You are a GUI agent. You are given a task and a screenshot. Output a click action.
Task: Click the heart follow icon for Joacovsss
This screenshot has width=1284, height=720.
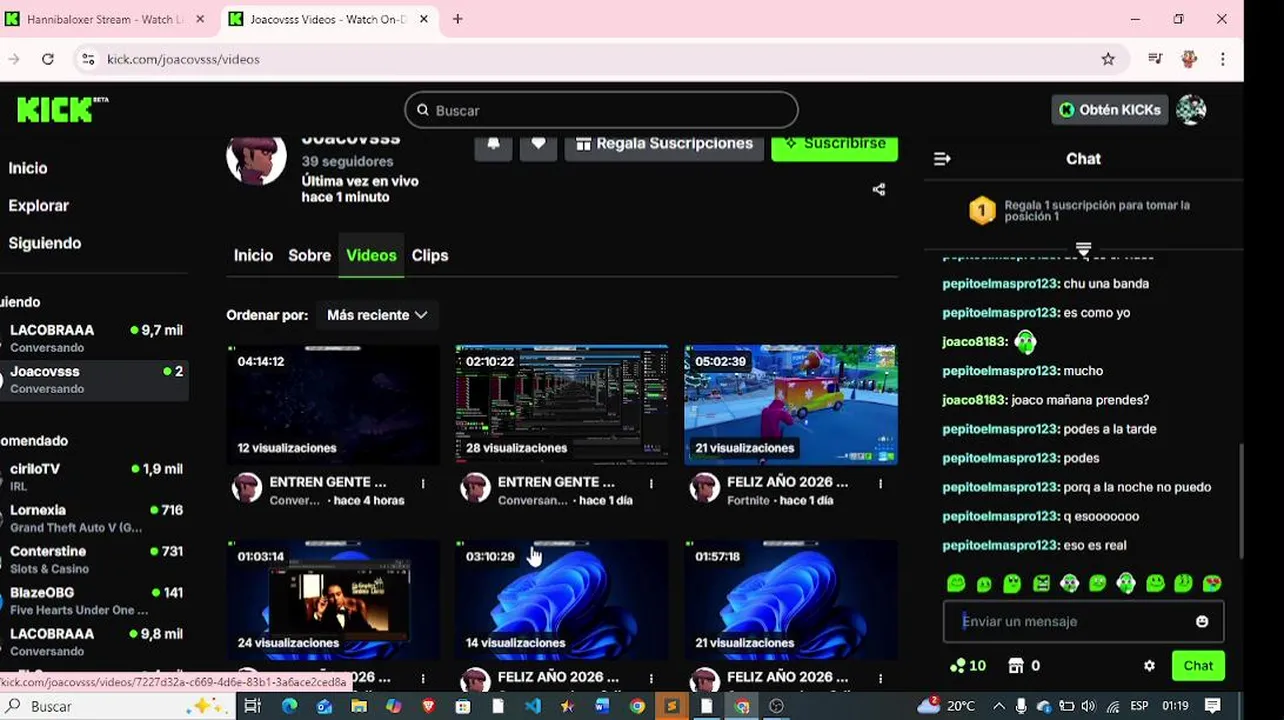(x=538, y=144)
